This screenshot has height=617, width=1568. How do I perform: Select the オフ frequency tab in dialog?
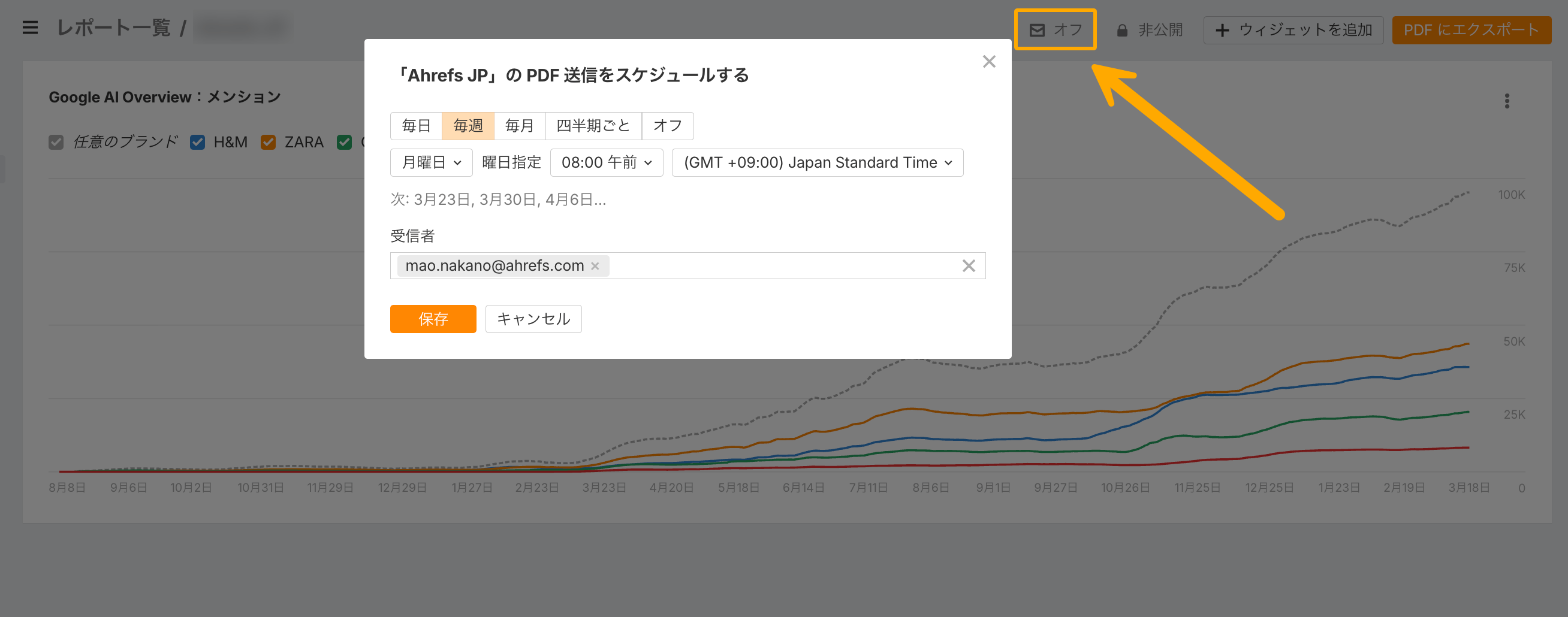pyautogui.click(x=668, y=126)
